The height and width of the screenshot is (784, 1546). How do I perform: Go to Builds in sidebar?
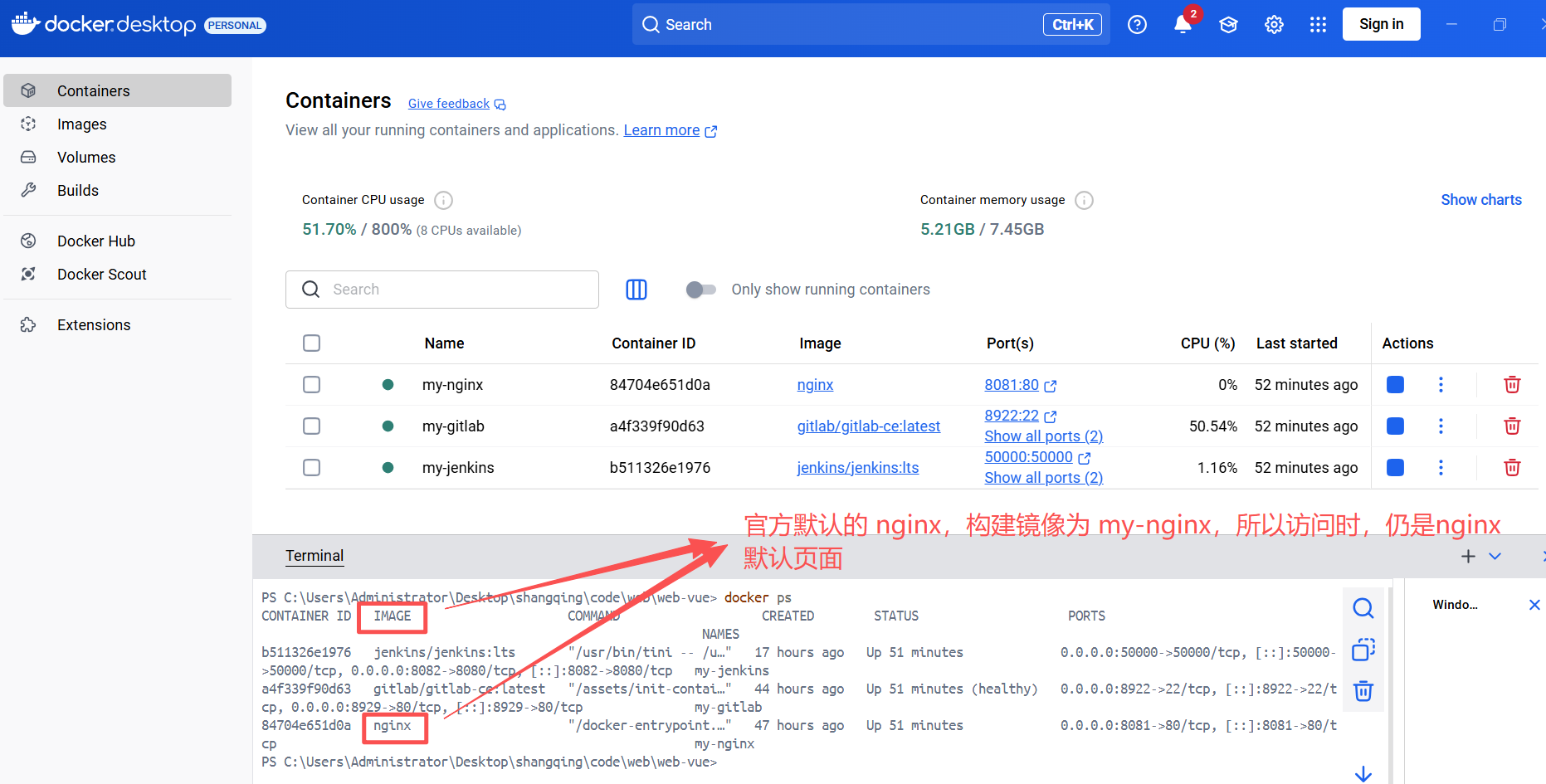[117, 190]
